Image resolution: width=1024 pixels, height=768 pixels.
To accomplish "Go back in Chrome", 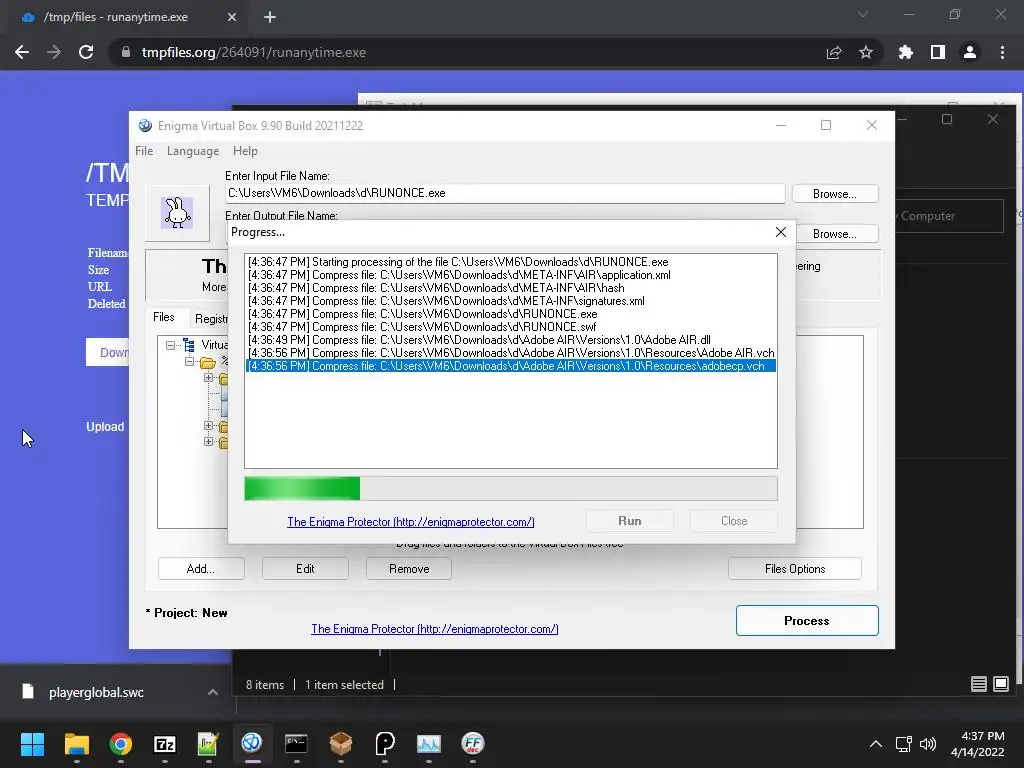I will coord(22,52).
